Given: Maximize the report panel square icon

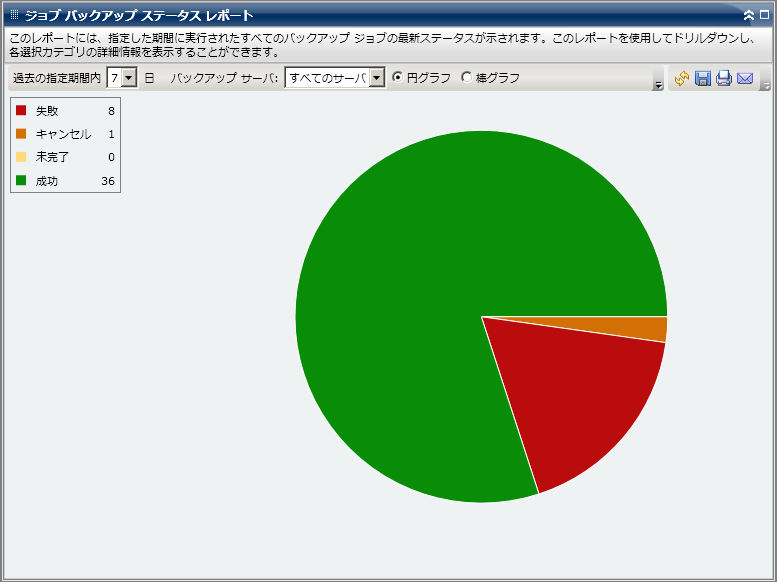Looking at the screenshot, I should [764, 15].
